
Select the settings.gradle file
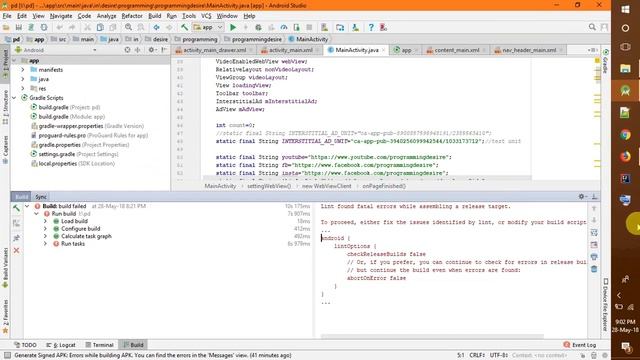74,154
